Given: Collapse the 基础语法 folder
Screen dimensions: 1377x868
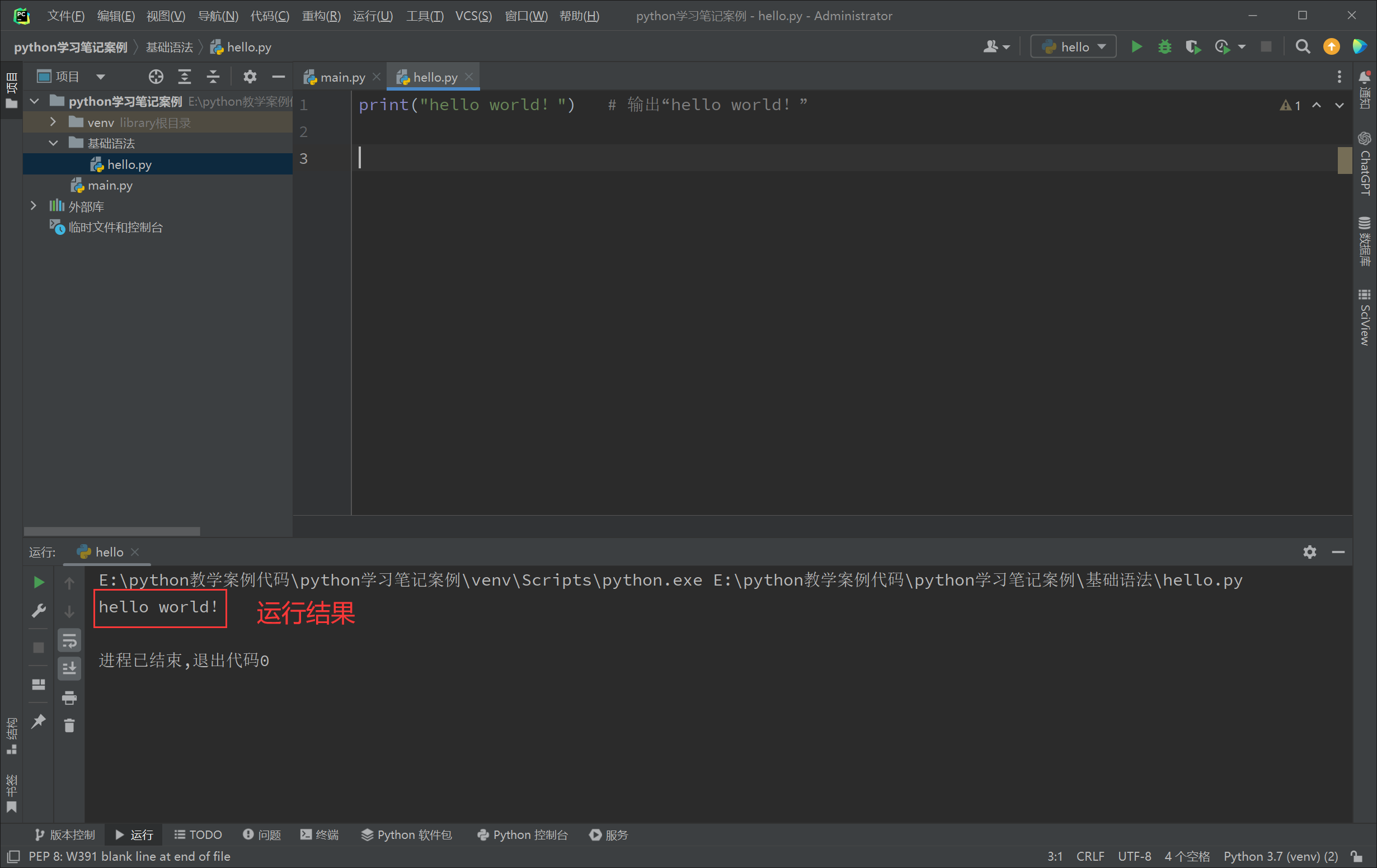Looking at the screenshot, I should (53, 143).
